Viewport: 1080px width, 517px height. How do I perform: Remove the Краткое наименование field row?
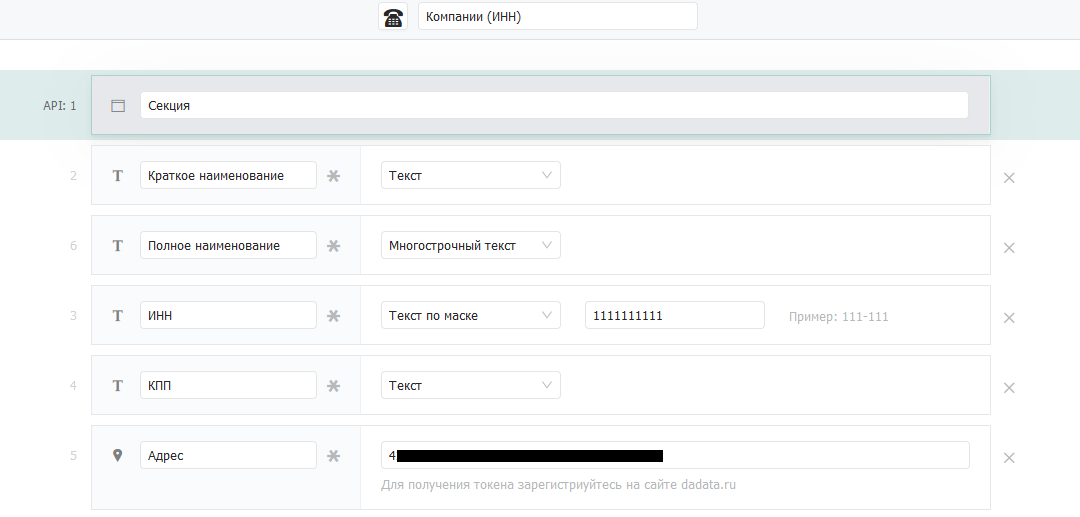1009,178
